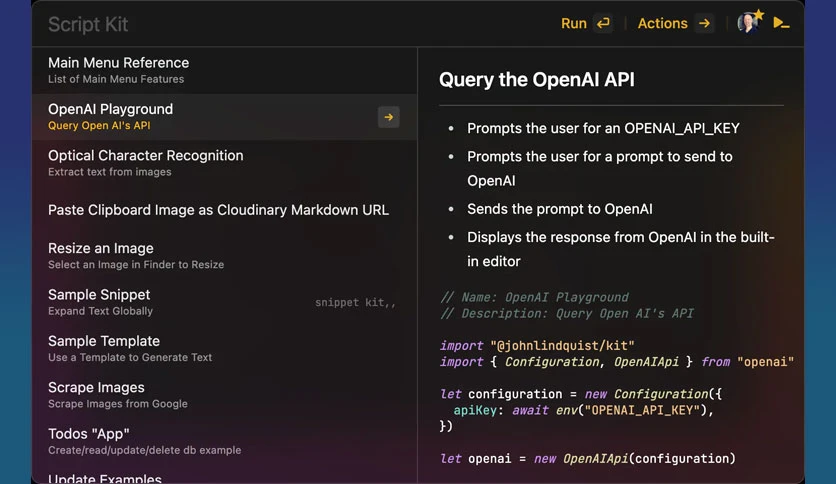836x484 pixels.
Task: Click the right arrow icon next to Actions
Action: [704, 23]
